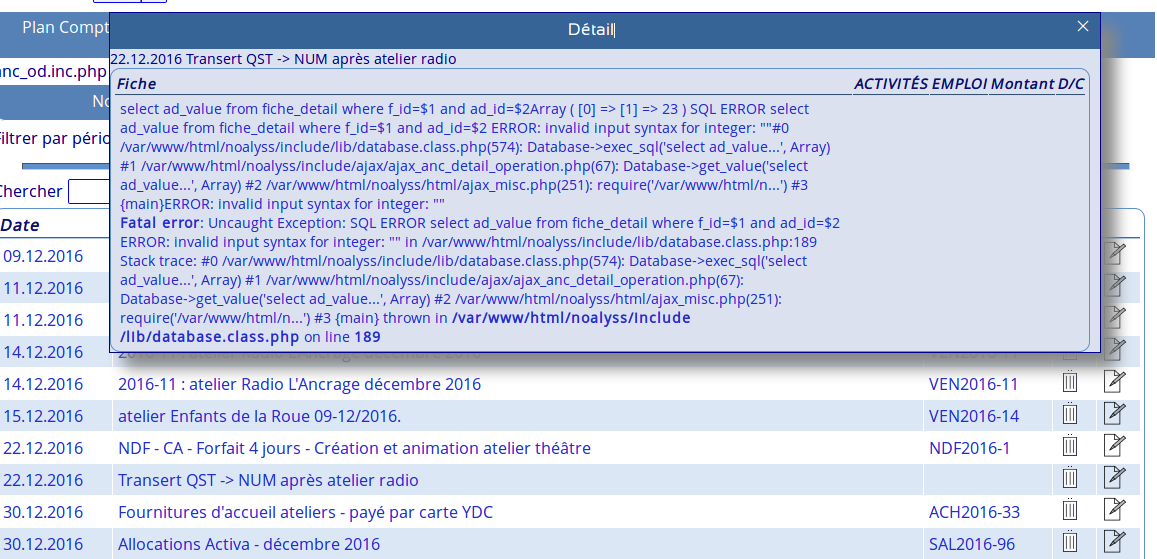Click trash icon for NDF2016-1 row
The image size is (1157, 559).
[x=1069, y=447]
